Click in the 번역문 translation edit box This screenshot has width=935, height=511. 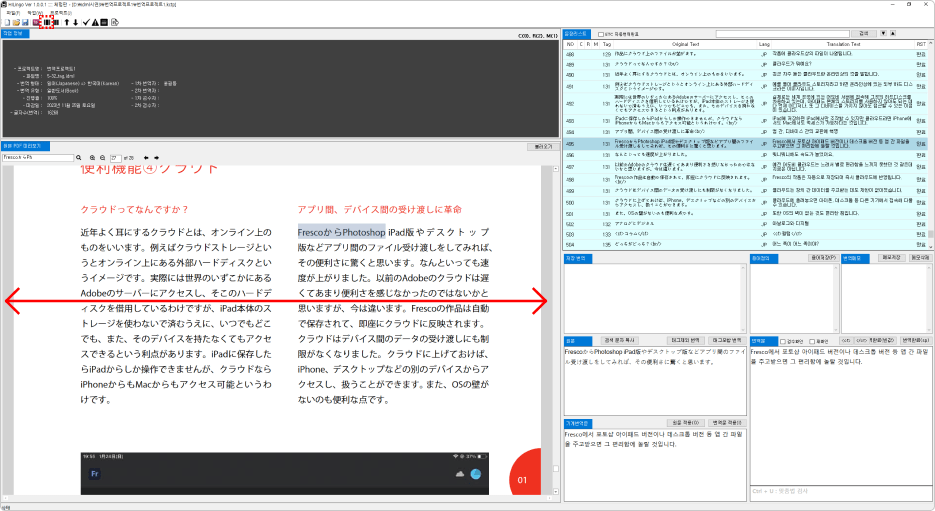point(841,415)
